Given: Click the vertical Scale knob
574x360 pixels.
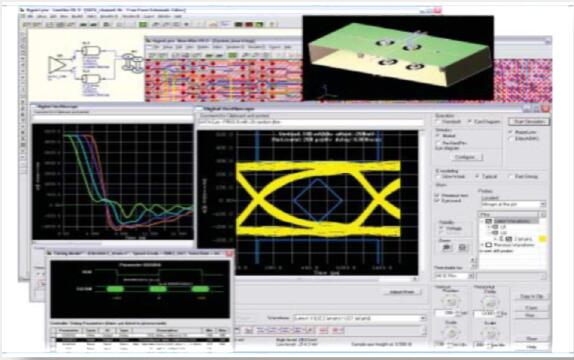Looking at the screenshot, I should pyautogui.click(x=451, y=333).
